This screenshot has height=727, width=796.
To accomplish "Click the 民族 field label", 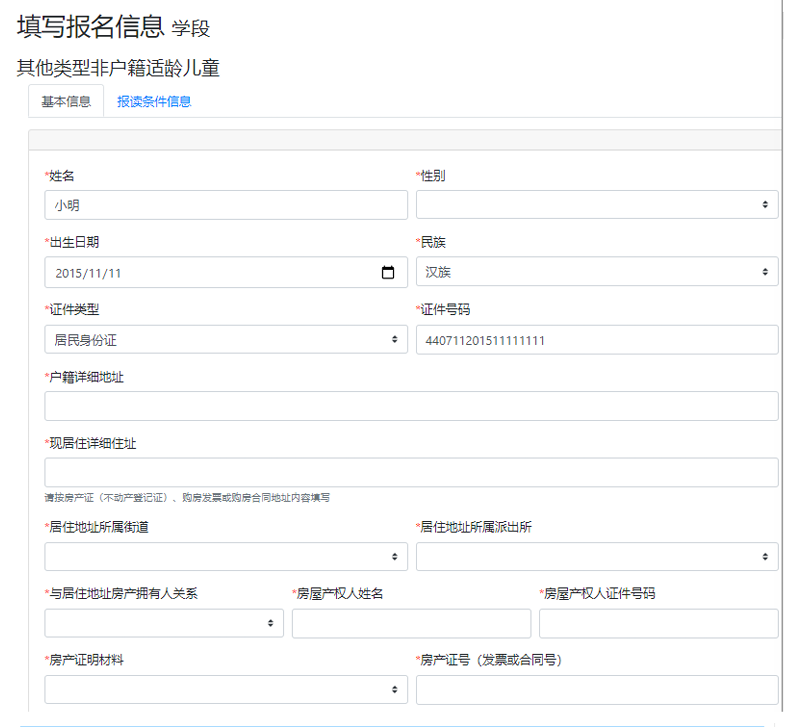I will tap(430, 242).
